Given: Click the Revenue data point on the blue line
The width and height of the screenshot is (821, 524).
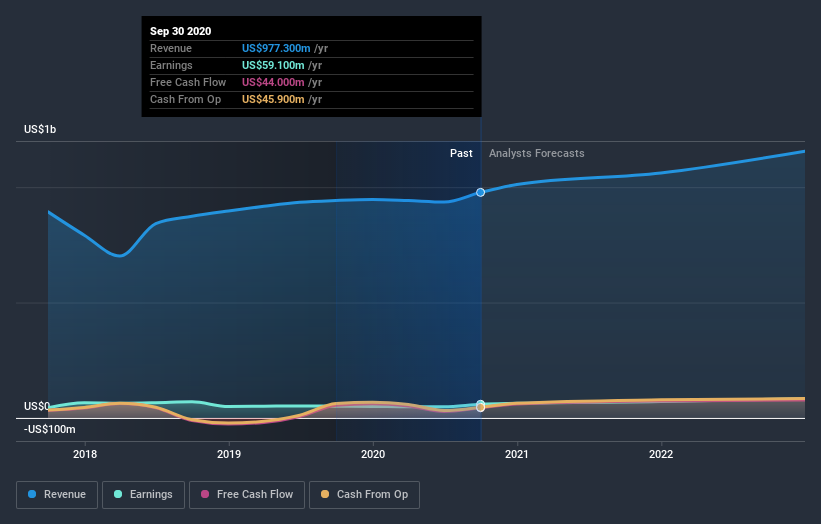Looking at the screenshot, I should click(x=480, y=193).
